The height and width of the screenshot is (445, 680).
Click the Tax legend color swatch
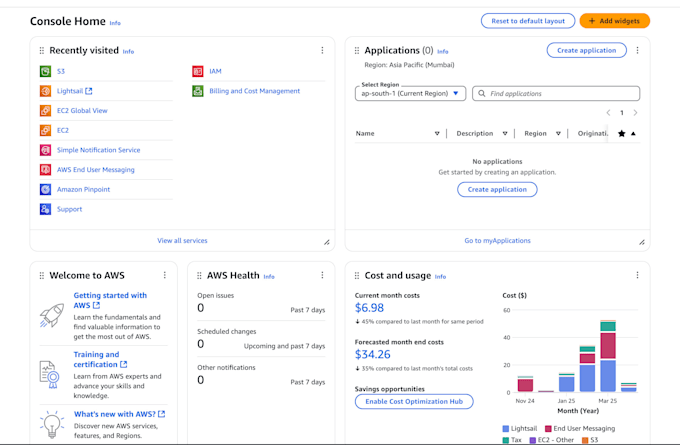point(506,440)
